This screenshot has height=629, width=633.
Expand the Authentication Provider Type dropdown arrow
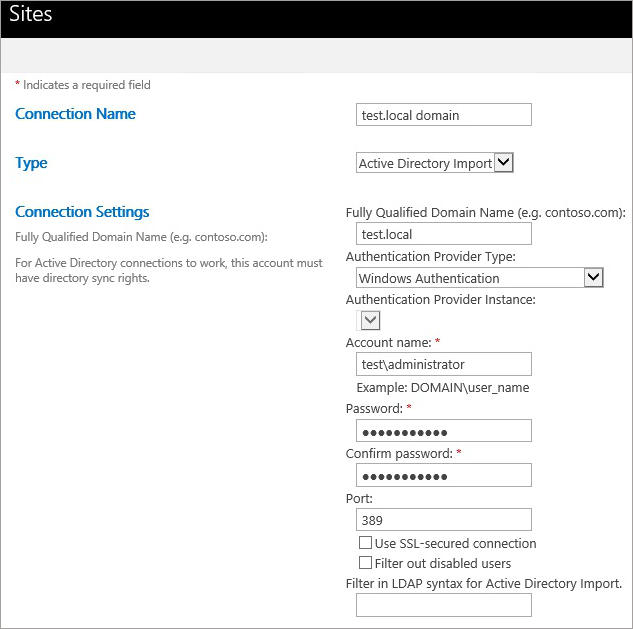point(593,277)
